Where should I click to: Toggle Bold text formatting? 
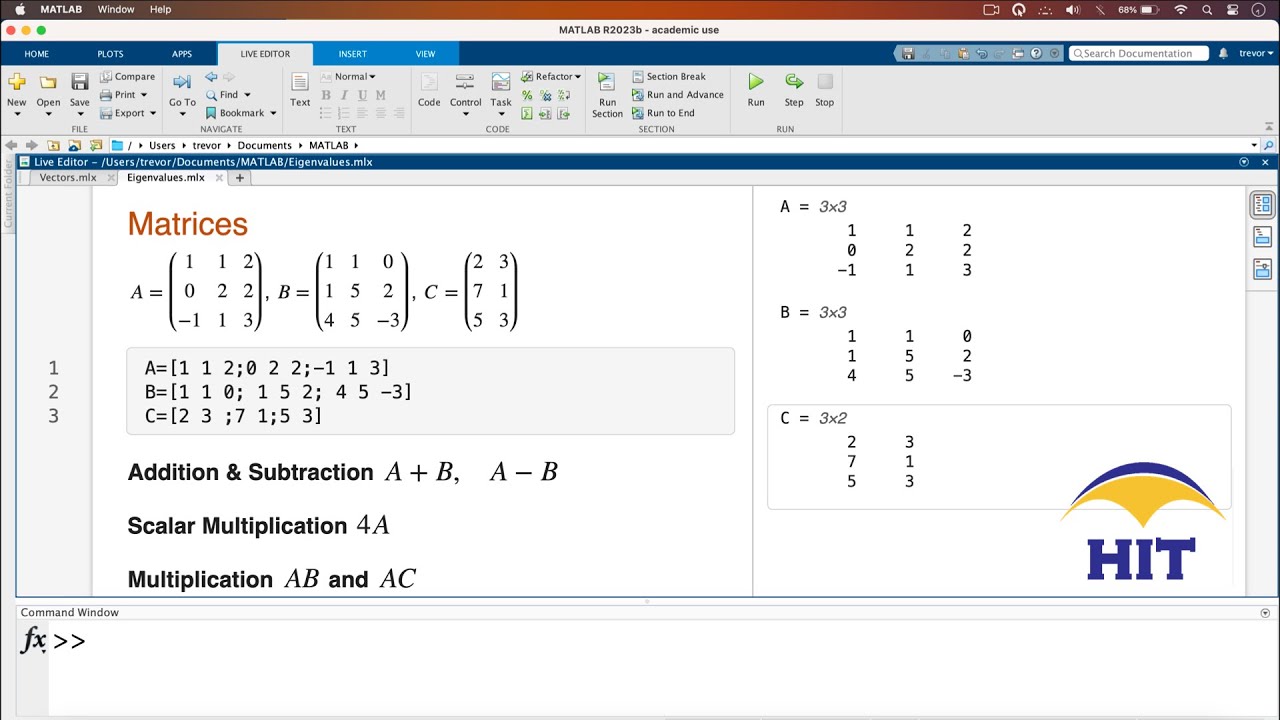coord(326,95)
